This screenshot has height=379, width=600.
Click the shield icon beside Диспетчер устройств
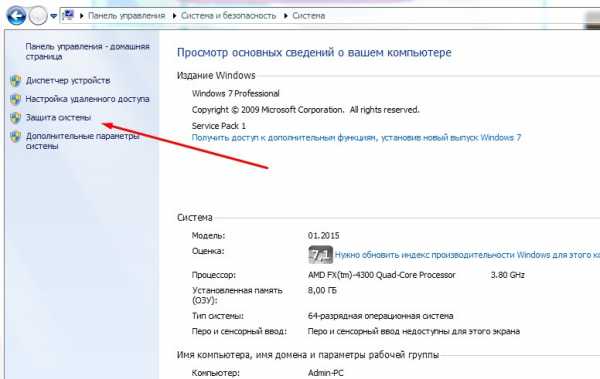[16, 80]
